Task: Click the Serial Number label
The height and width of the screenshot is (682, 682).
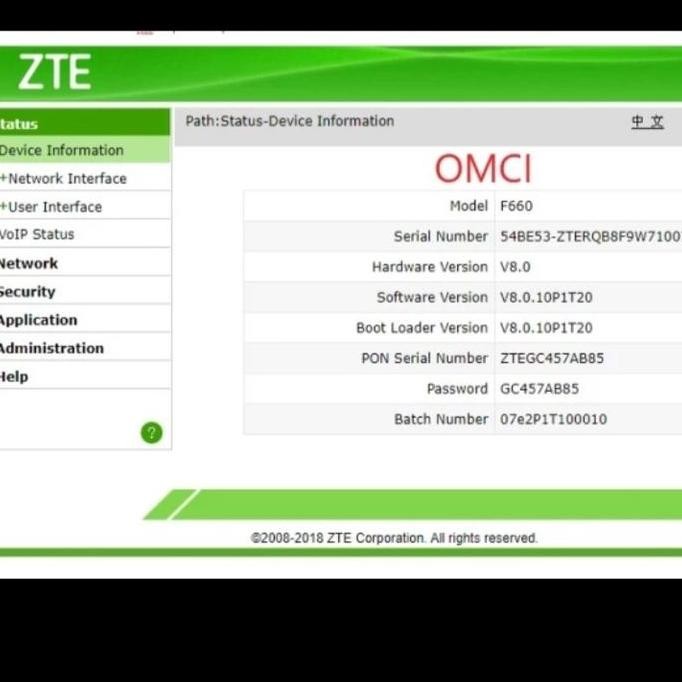Action: (x=441, y=236)
